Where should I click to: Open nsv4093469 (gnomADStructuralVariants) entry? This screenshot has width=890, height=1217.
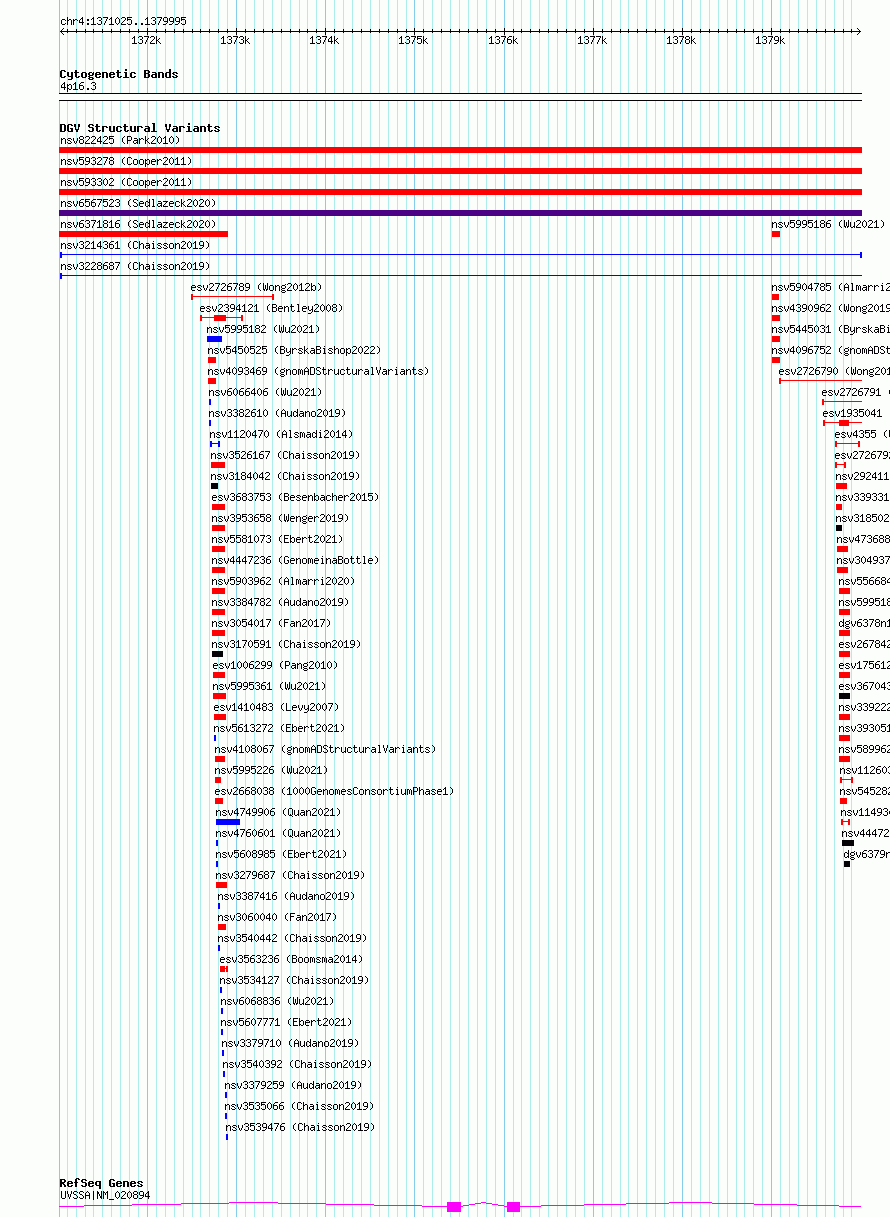click(x=318, y=371)
